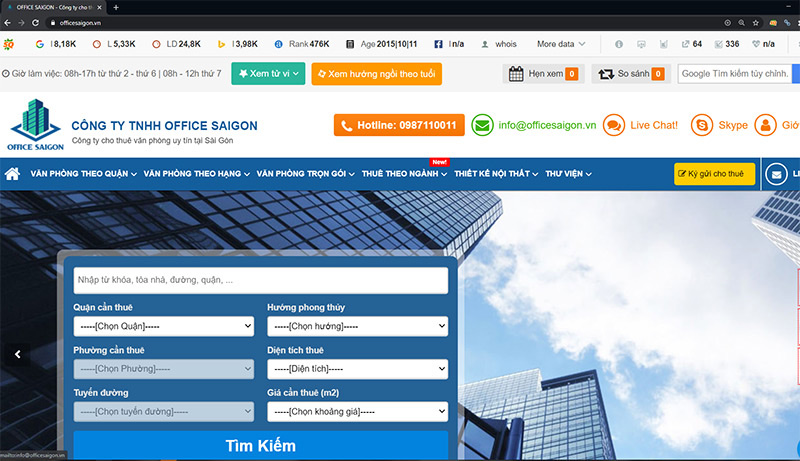Click the Office Saigon logo
This screenshot has width=800, height=461.
pyautogui.click(x=35, y=124)
